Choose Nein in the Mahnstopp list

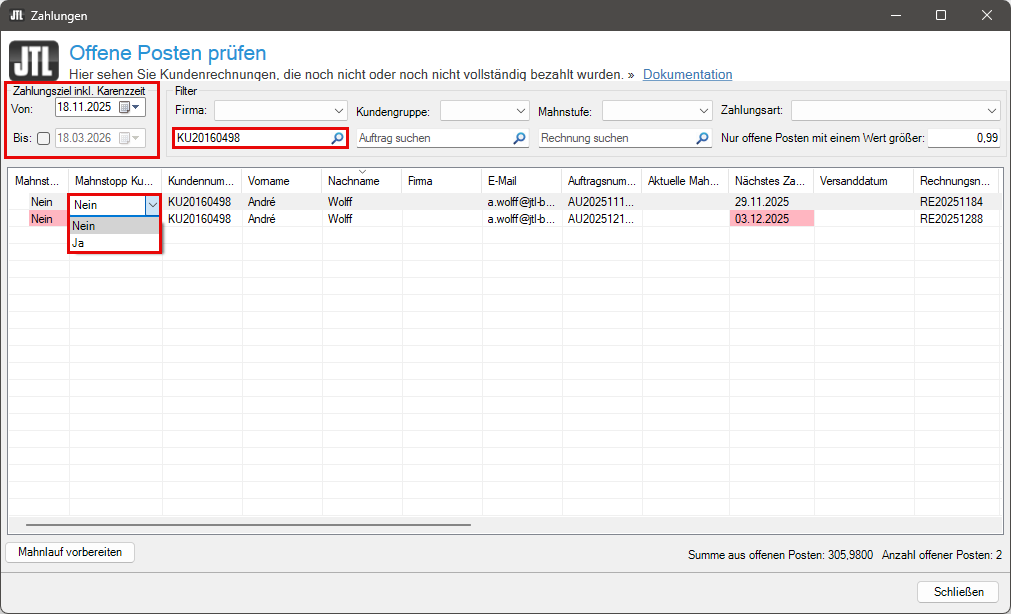(x=113, y=226)
